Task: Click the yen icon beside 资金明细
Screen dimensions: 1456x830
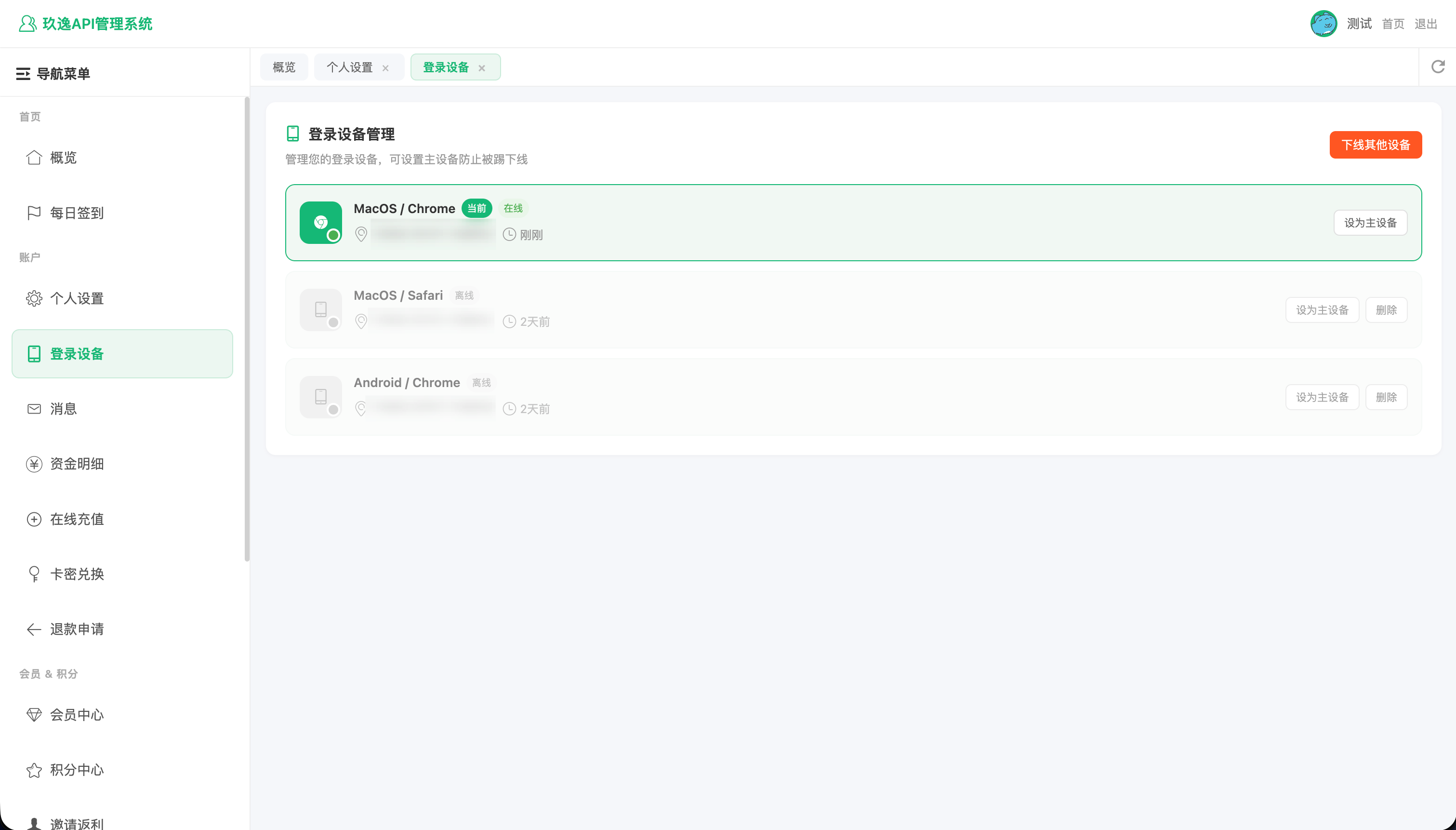Action: tap(34, 464)
